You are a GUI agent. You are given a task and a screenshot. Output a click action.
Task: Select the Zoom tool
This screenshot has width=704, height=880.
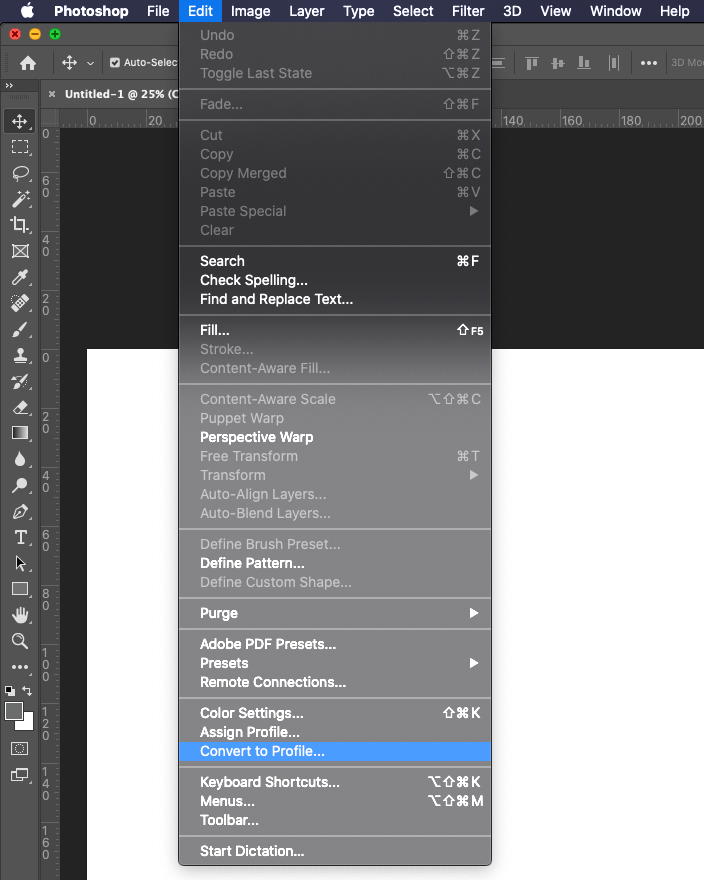point(20,641)
